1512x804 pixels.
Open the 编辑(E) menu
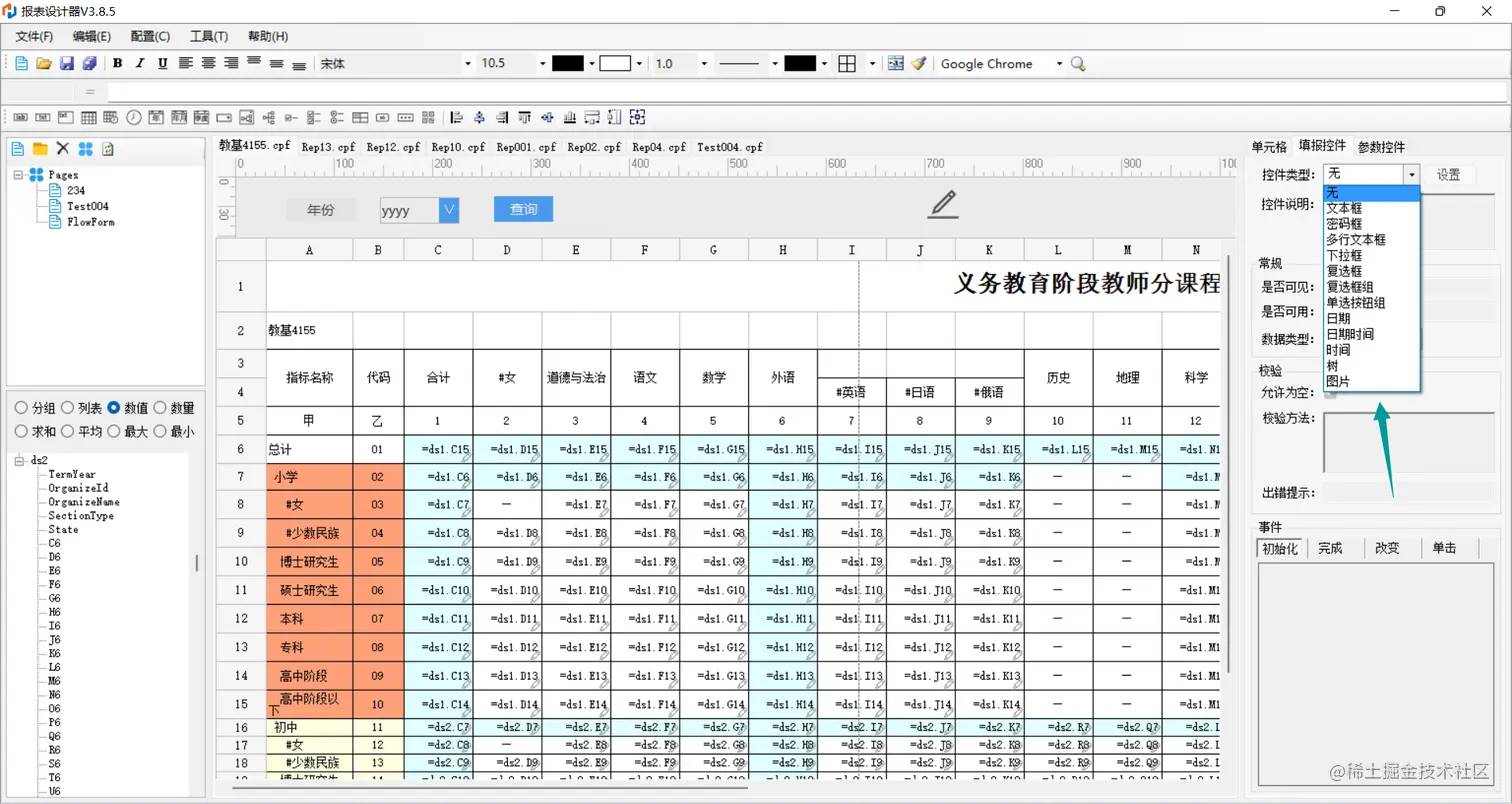pos(92,36)
